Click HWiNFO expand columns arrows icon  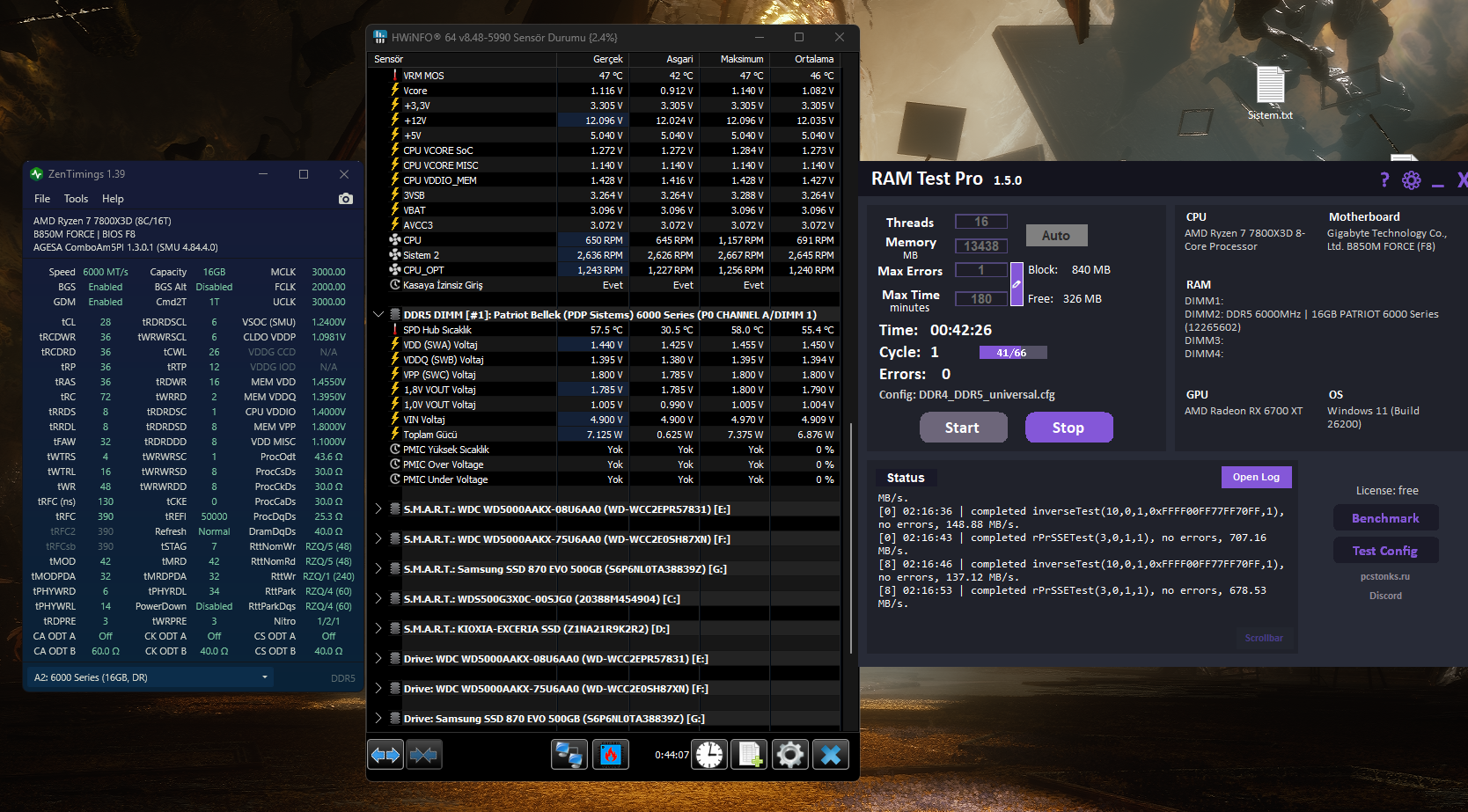coord(385,754)
